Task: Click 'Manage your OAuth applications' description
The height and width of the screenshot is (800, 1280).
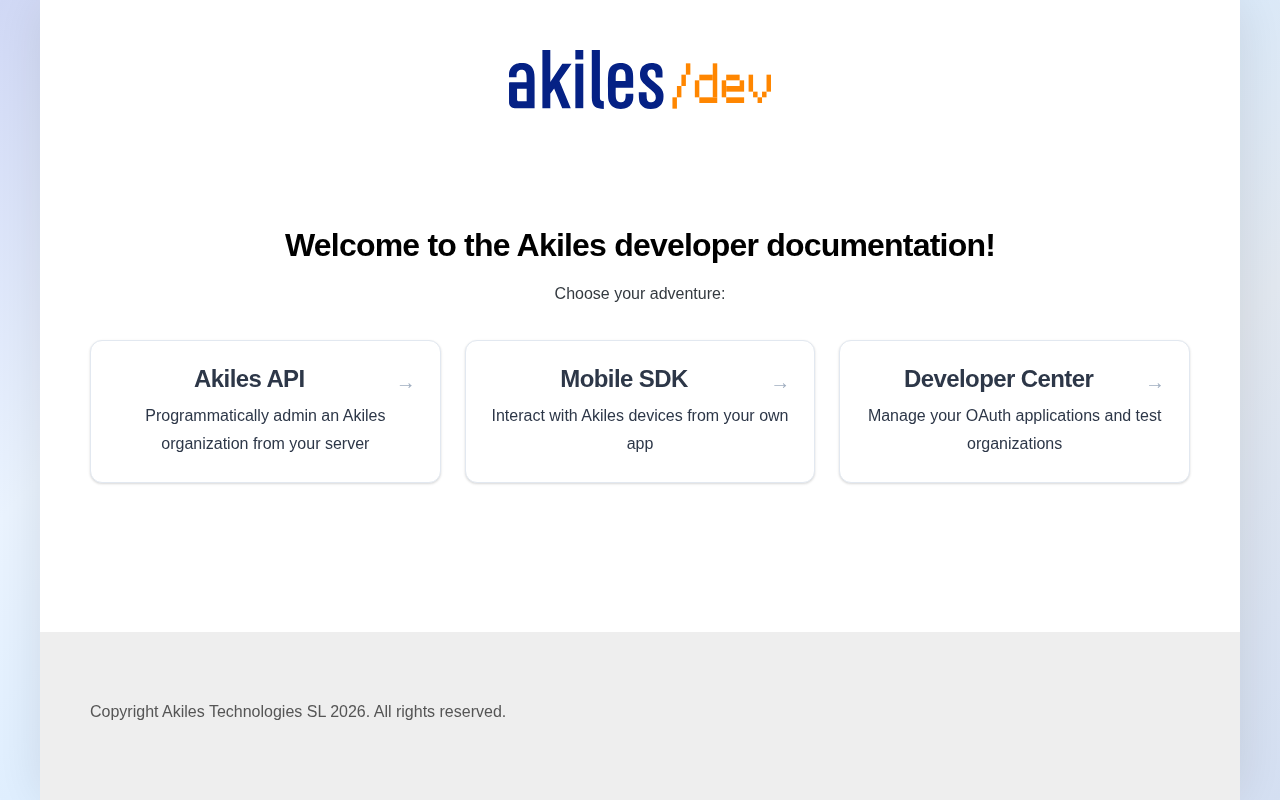Action: (1014, 430)
